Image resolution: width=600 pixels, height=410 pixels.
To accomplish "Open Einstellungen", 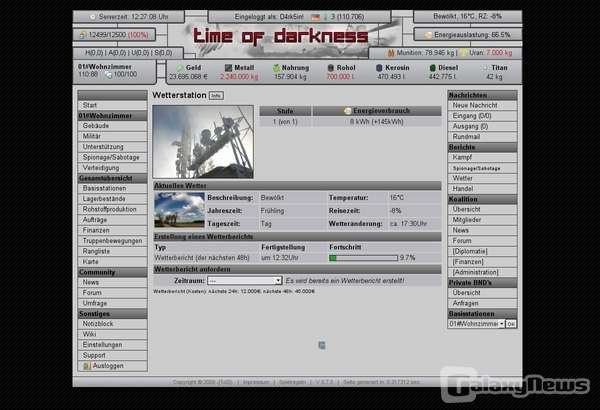I will click(112, 345).
